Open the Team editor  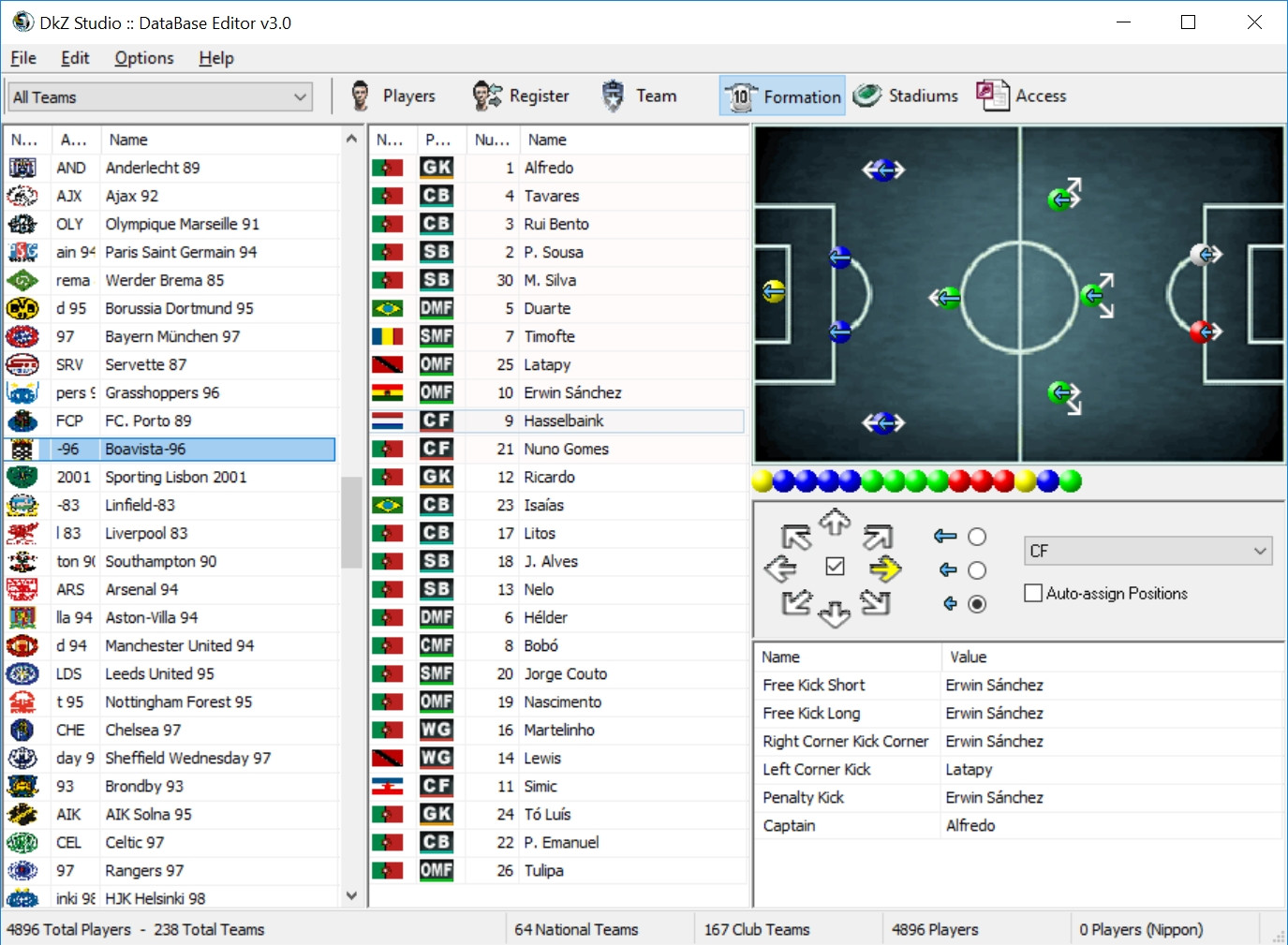click(639, 96)
